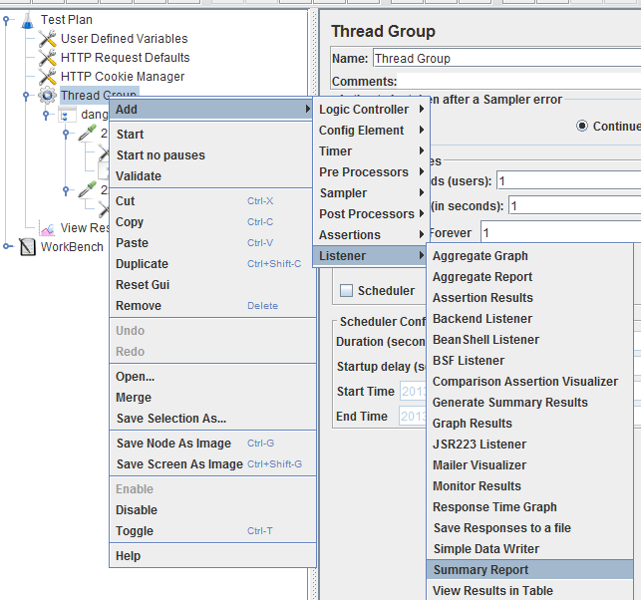The height and width of the screenshot is (600, 641).
Task: Click Toggle in the context menu
Action: (213, 531)
